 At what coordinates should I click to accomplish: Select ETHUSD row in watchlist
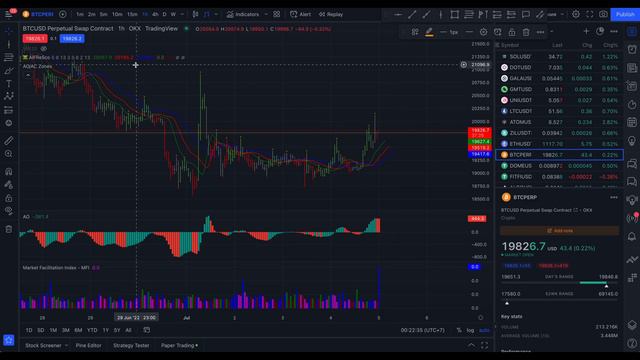pyautogui.click(x=559, y=144)
